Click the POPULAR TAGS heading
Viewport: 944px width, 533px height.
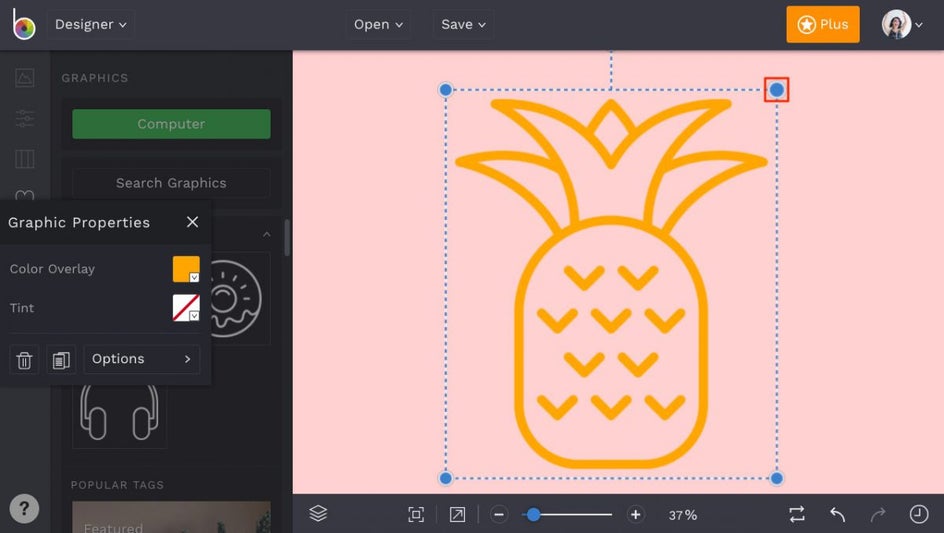tap(117, 485)
